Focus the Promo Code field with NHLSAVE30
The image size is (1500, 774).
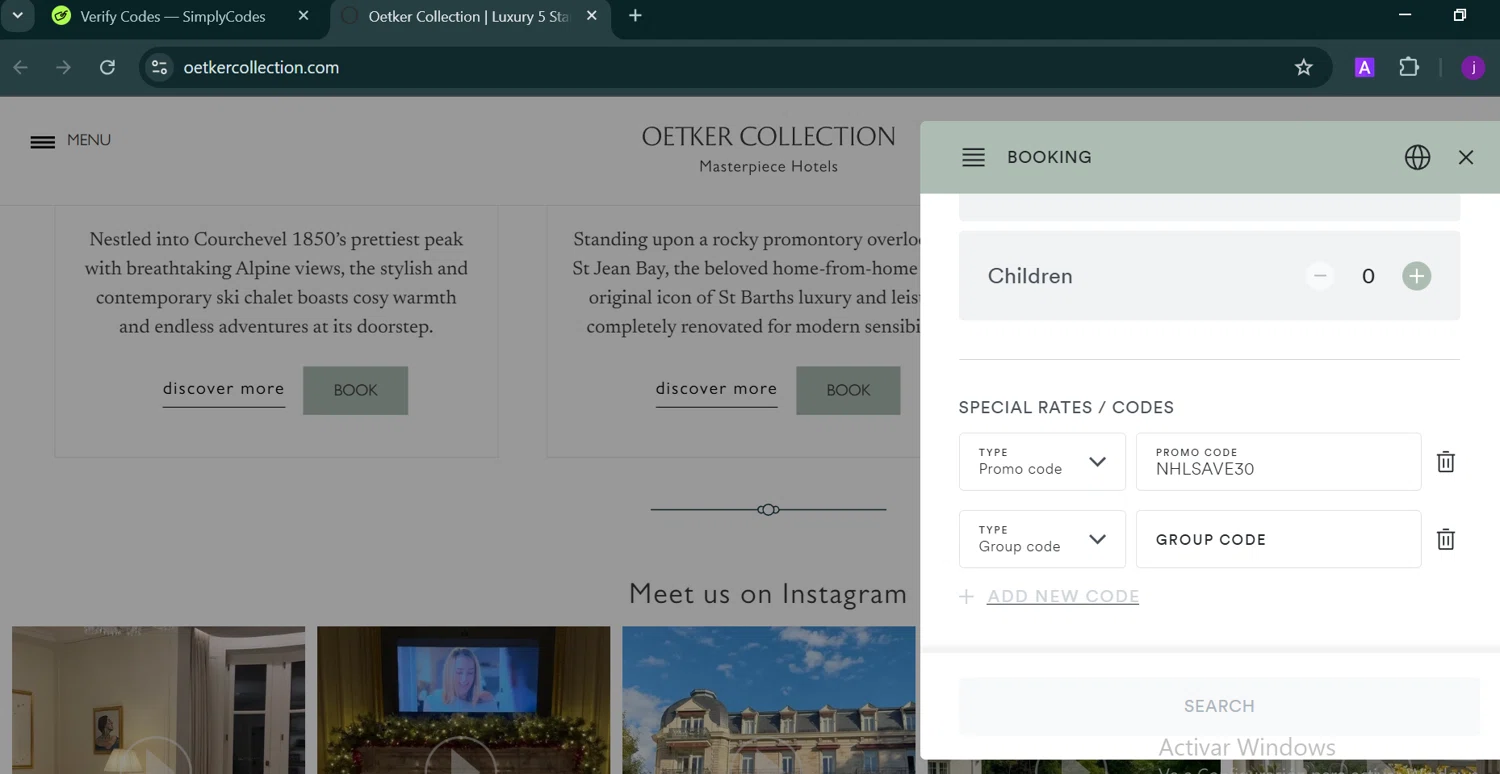coord(1278,461)
